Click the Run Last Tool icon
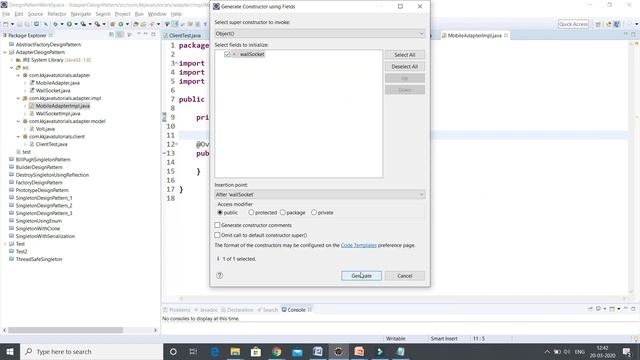The image size is (640, 360). pyautogui.click(x=98, y=24)
